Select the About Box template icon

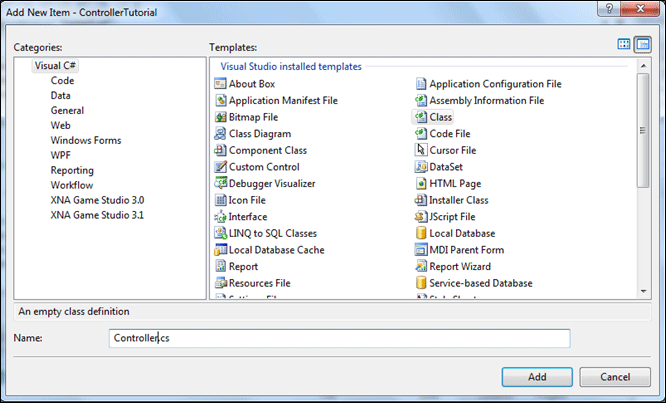(220, 84)
